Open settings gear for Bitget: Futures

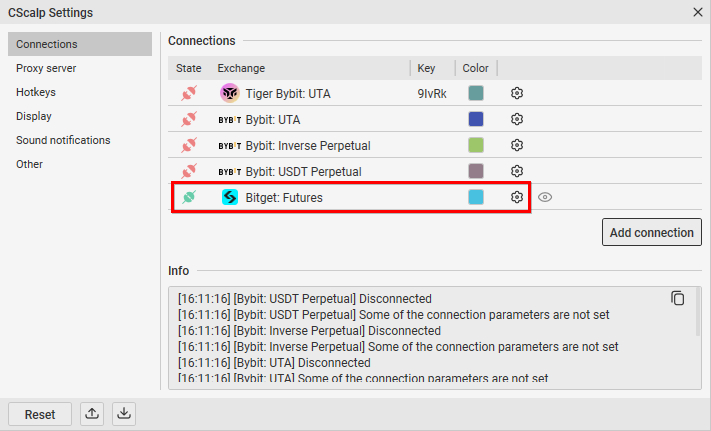(517, 197)
